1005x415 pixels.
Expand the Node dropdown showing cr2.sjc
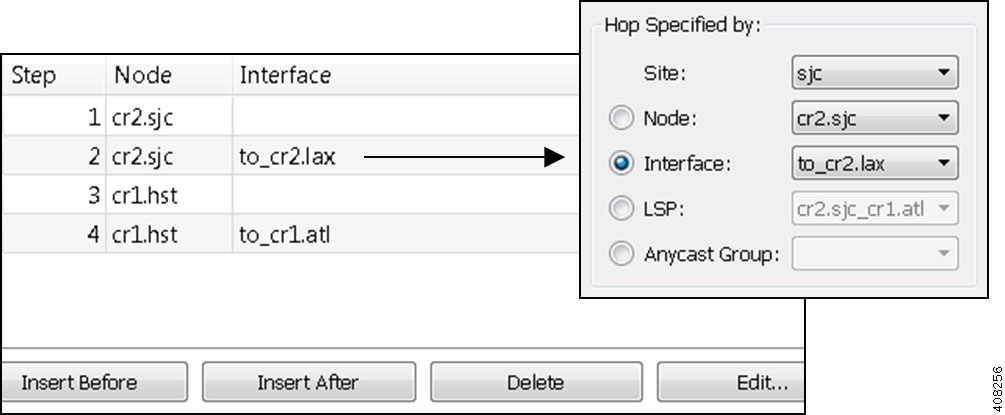(874, 118)
